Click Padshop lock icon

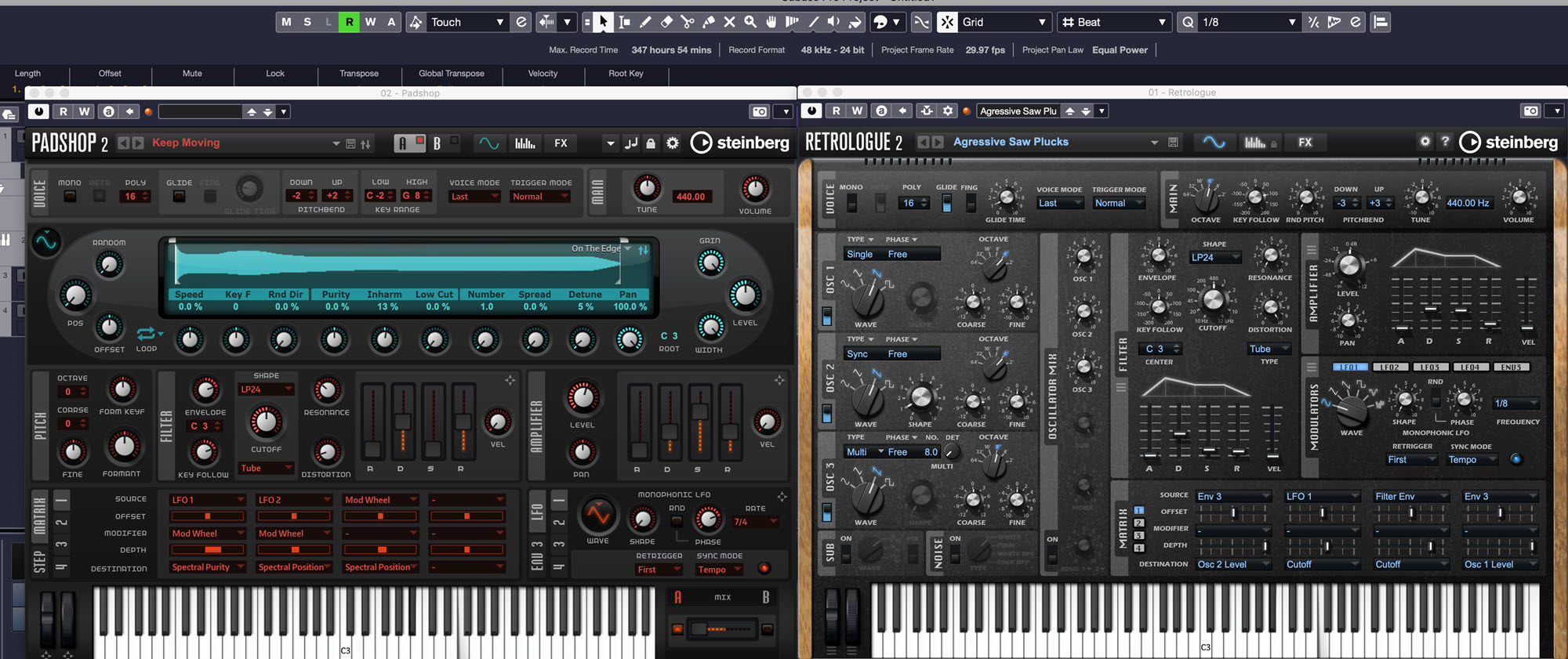(651, 143)
